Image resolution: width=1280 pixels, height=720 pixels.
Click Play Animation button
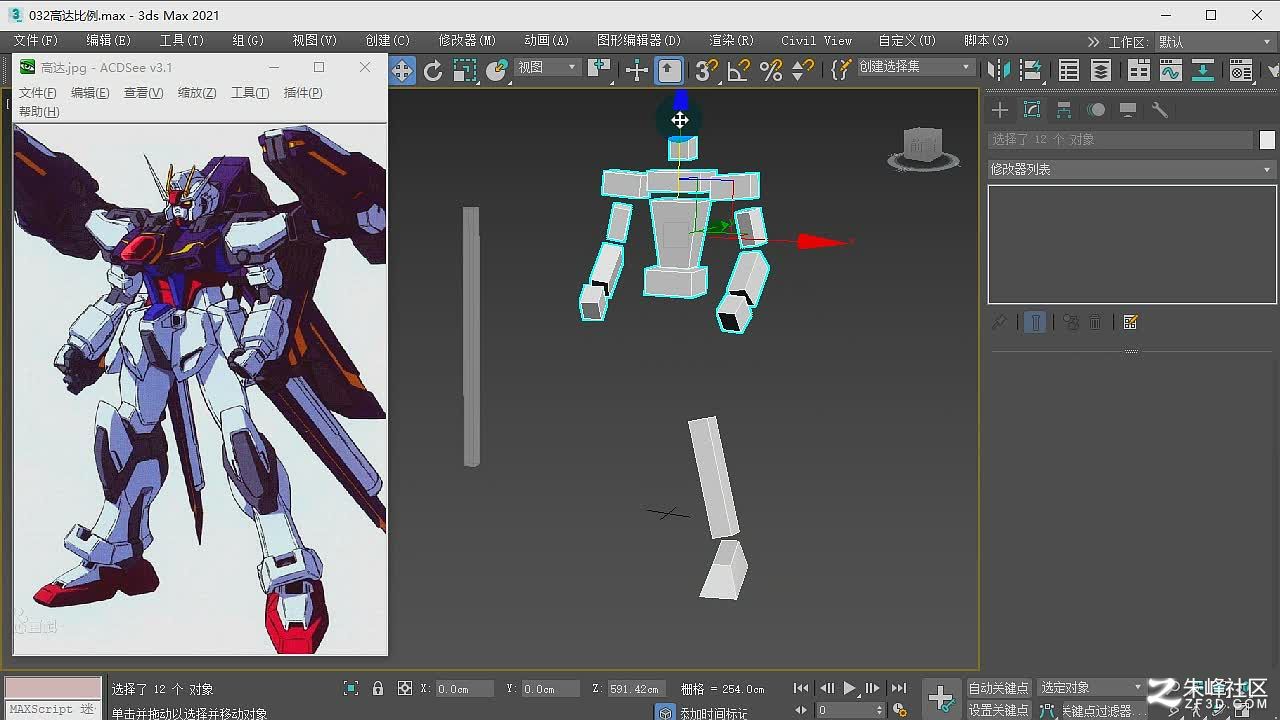point(850,688)
